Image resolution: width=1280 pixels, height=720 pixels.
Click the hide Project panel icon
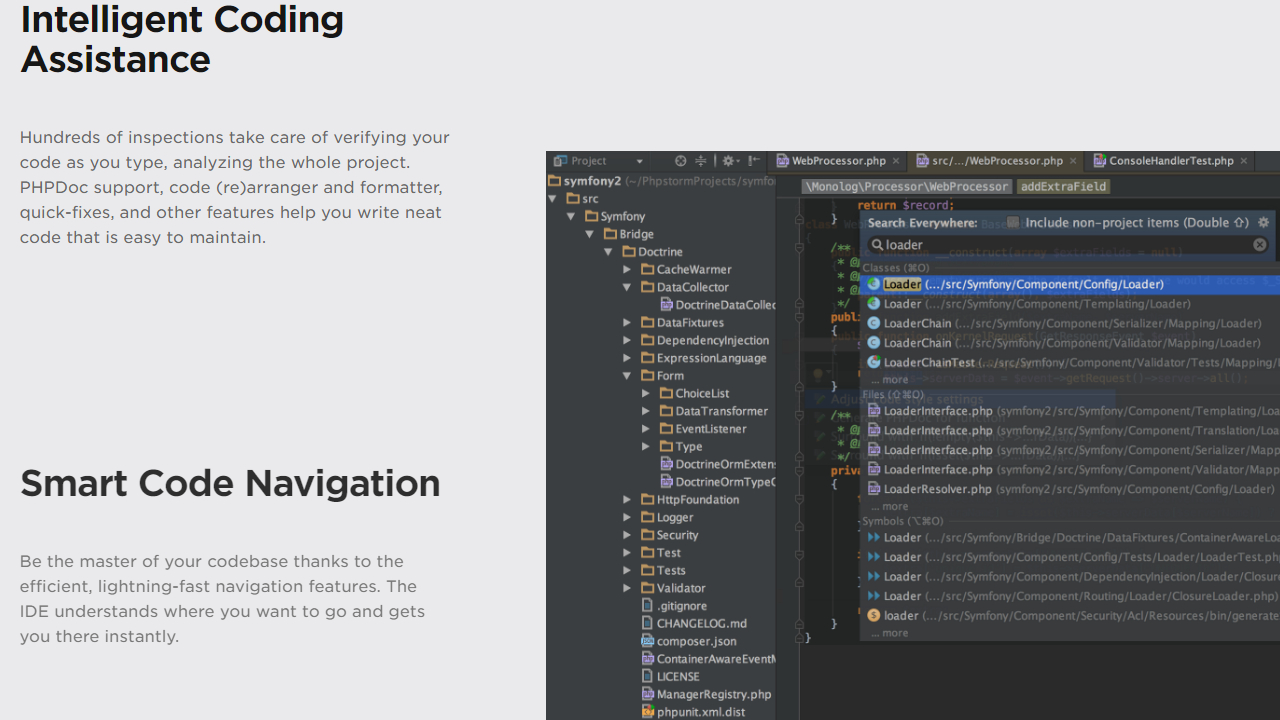[x=753, y=161]
